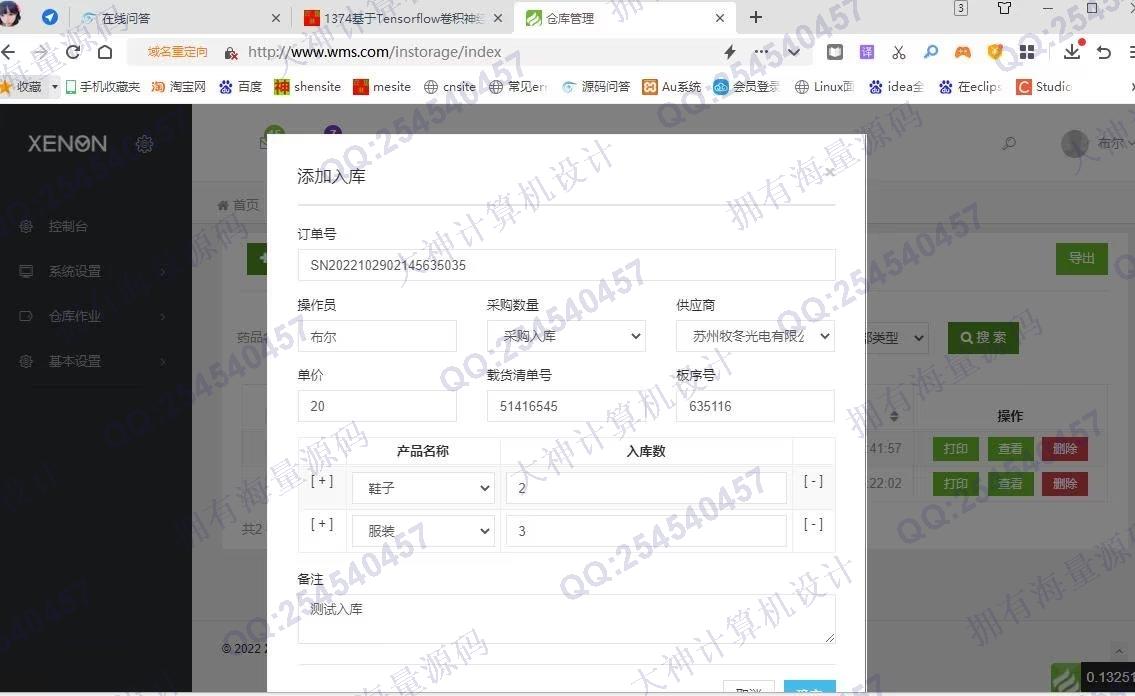Open cnsite bookmark
Viewport: 1135px width, 696px height.
click(x=450, y=87)
